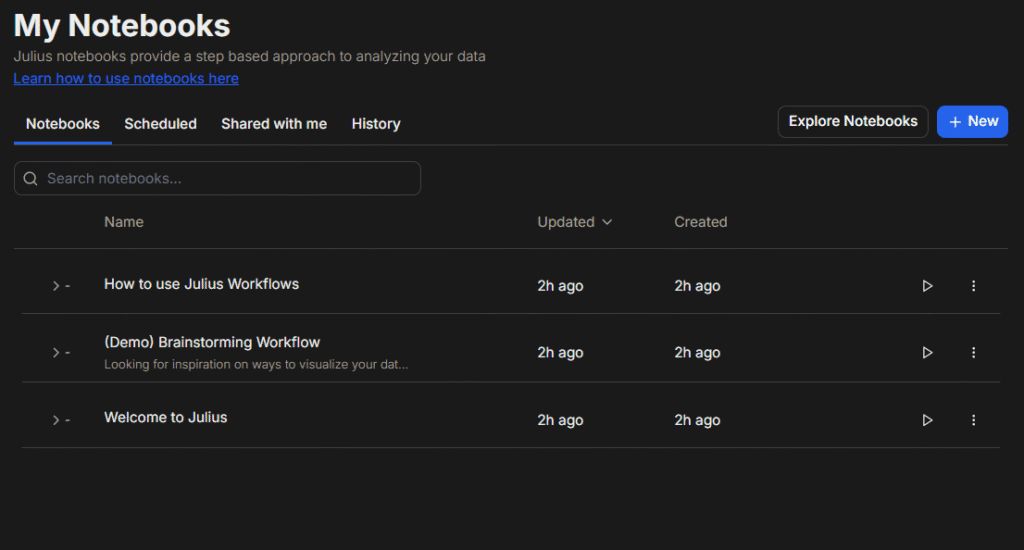Open more options for Welcome to Julius

(x=973, y=420)
